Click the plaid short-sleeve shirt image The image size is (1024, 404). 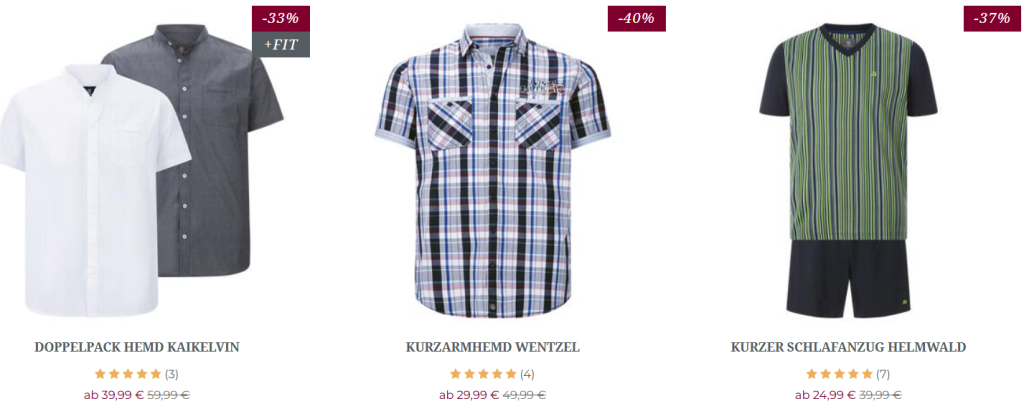(492, 171)
